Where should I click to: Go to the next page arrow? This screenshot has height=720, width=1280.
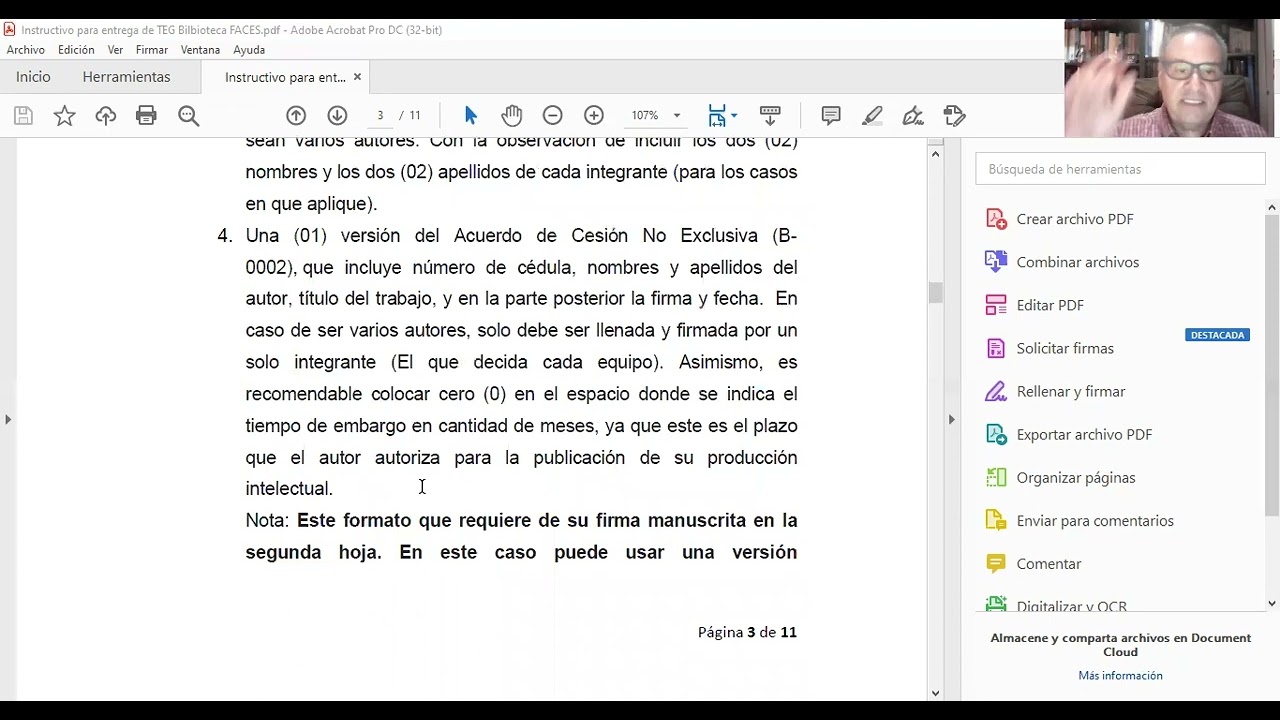(x=337, y=116)
